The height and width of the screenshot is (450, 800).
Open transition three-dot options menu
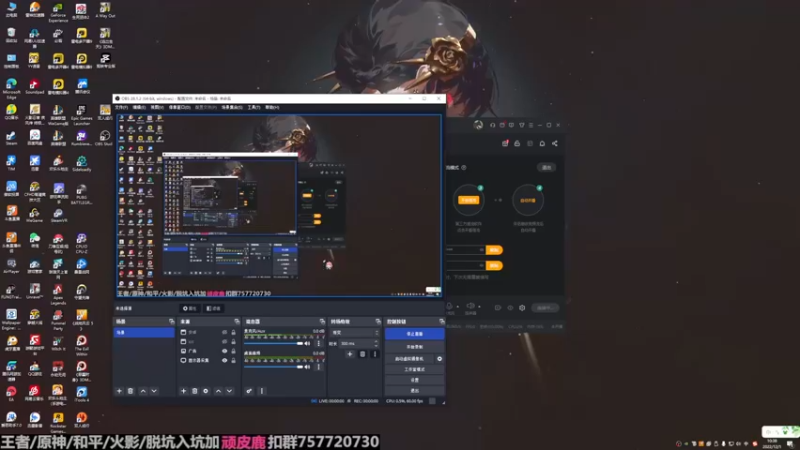pyautogui.click(x=374, y=354)
